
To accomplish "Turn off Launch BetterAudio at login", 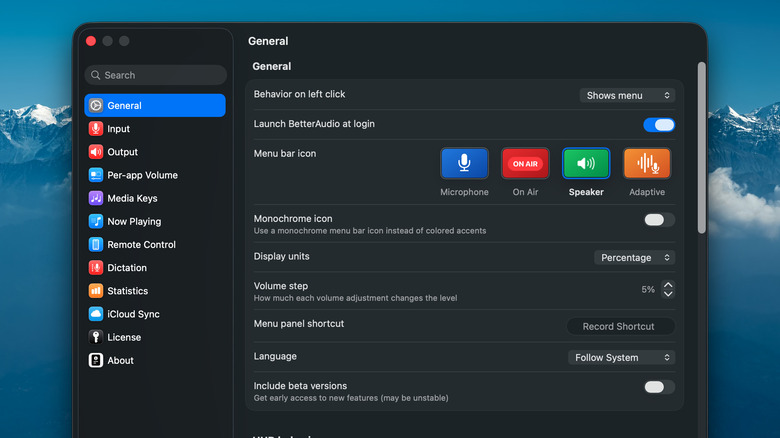I will 659,125.
